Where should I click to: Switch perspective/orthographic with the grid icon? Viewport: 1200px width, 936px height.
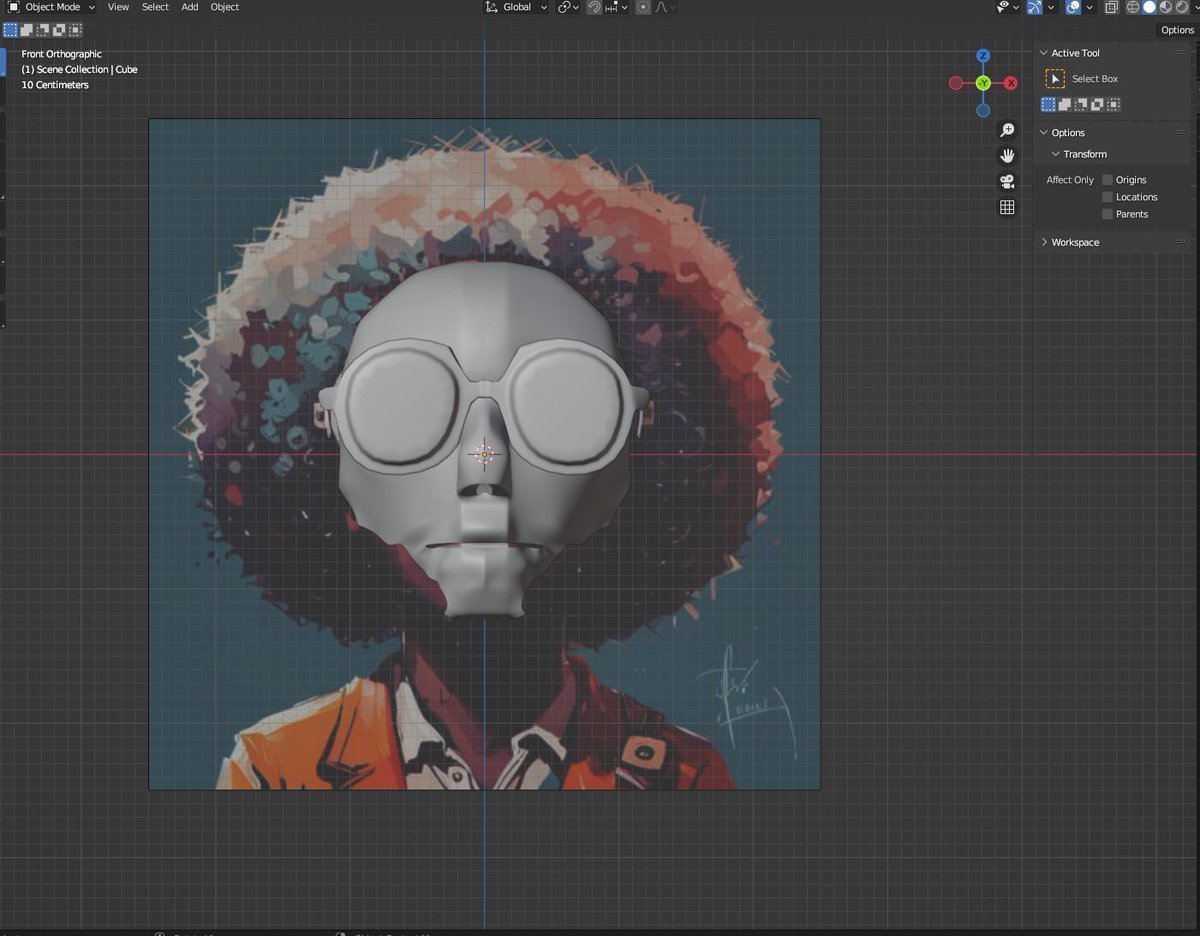(x=1007, y=207)
